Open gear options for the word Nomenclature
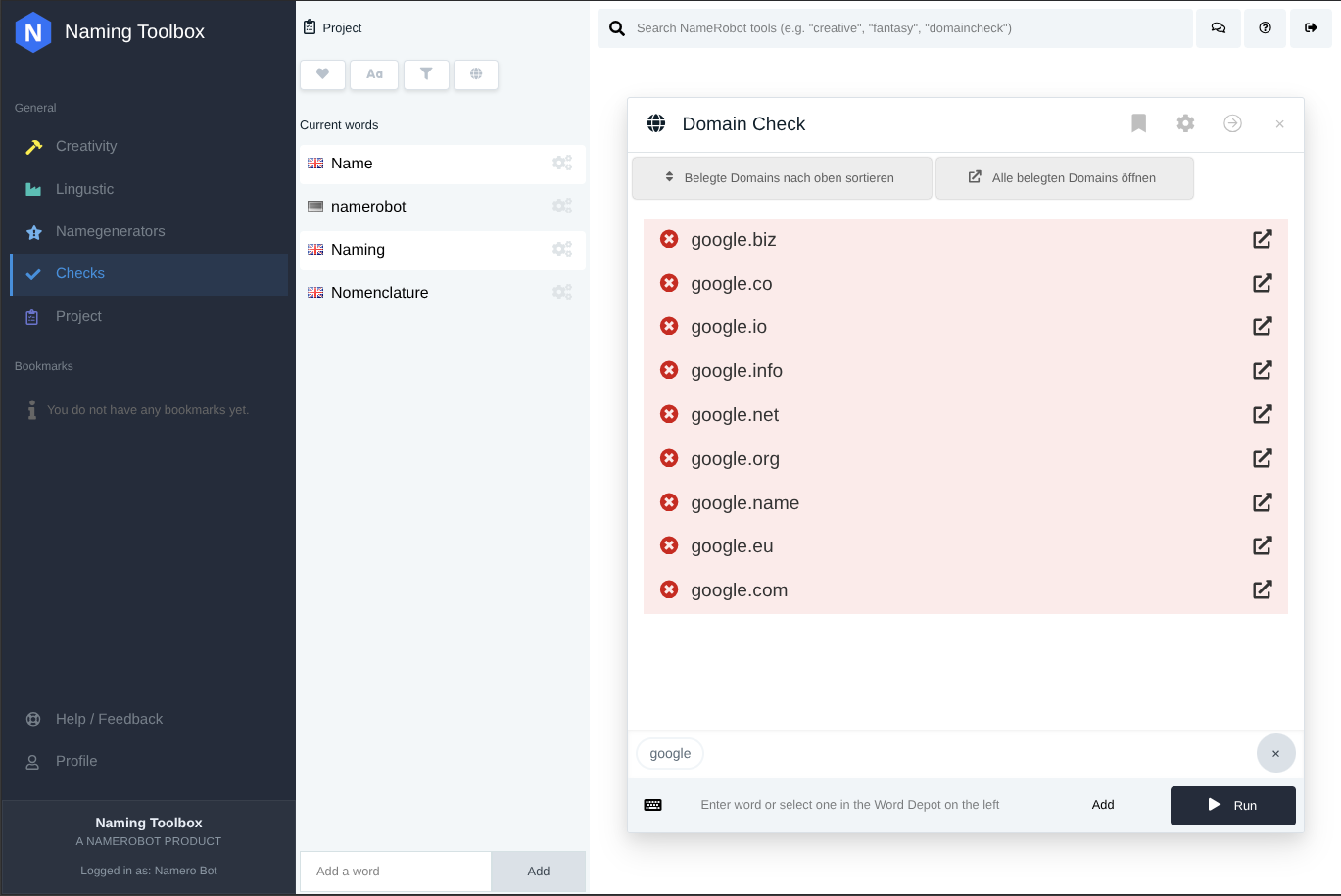 562,293
